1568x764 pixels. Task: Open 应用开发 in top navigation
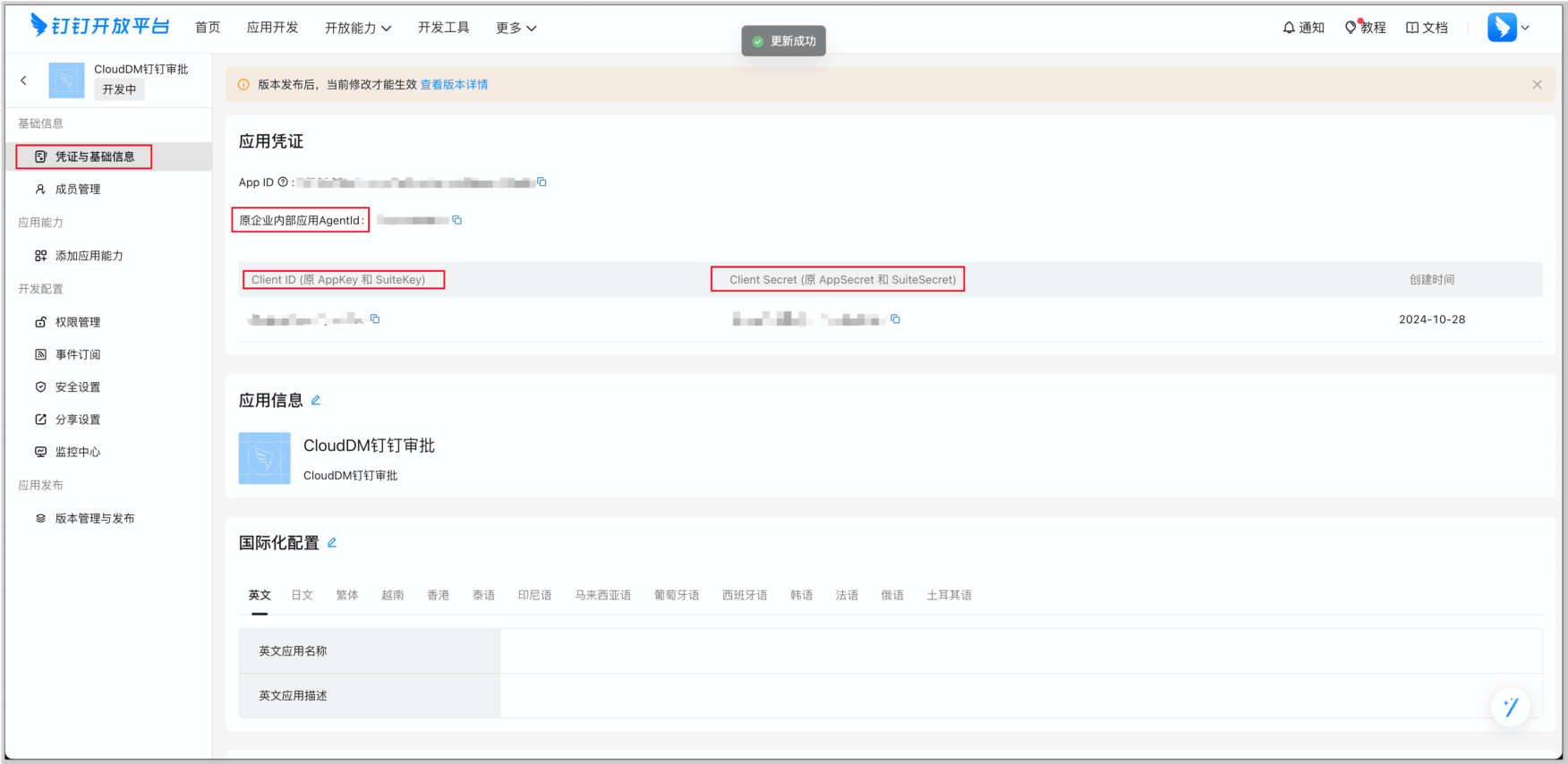pyautogui.click(x=272, y=28)
